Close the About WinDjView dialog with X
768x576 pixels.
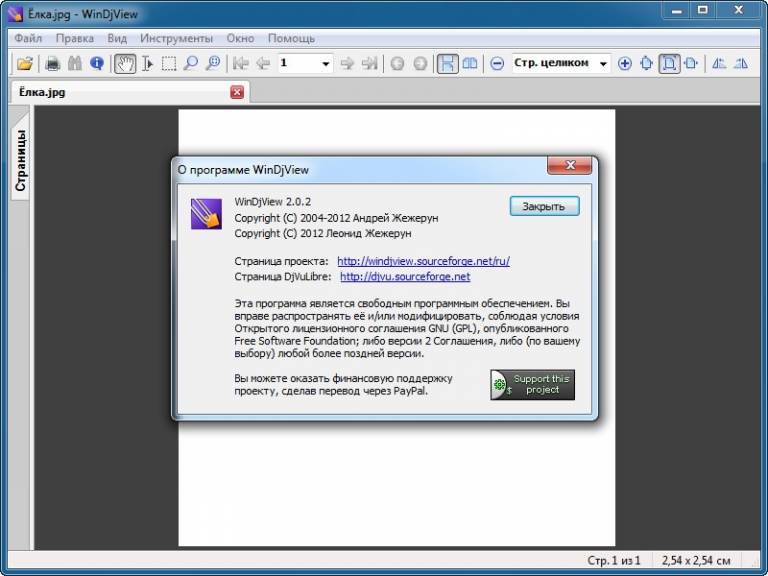tap(570, 165)
